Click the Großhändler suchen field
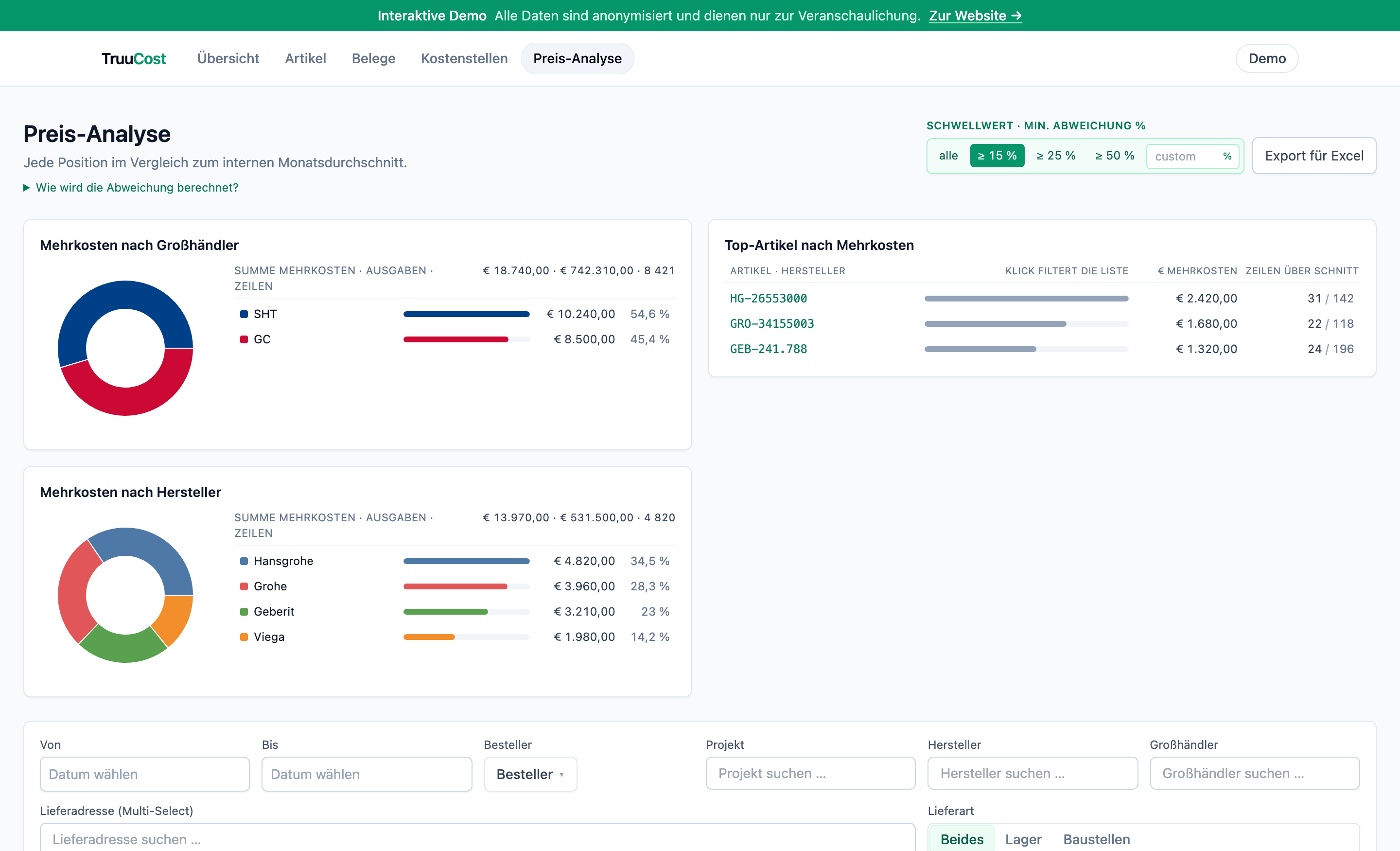1400x851 pixels. tap(1255, 773)
